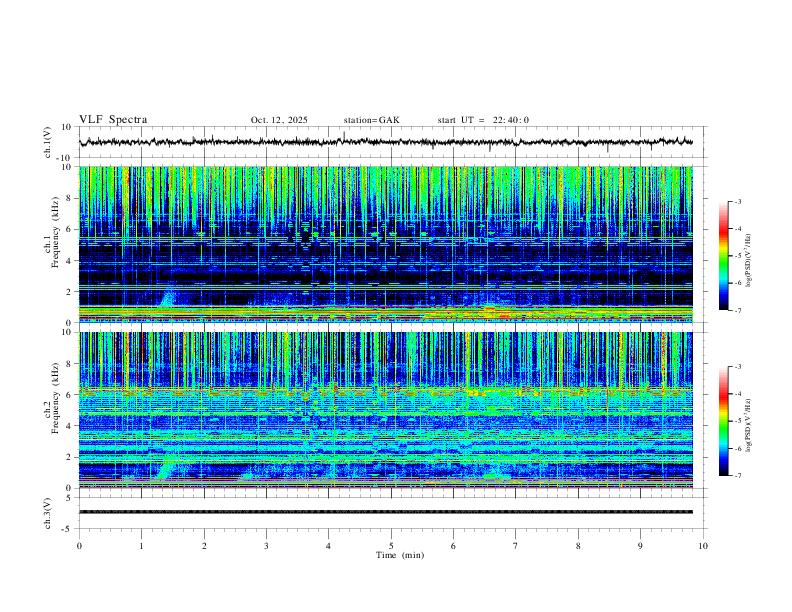Viewport: 792px width, 612px height.
Task: Click the ch.2 "Frequency (kHz)" axis label
Action: 55,398
